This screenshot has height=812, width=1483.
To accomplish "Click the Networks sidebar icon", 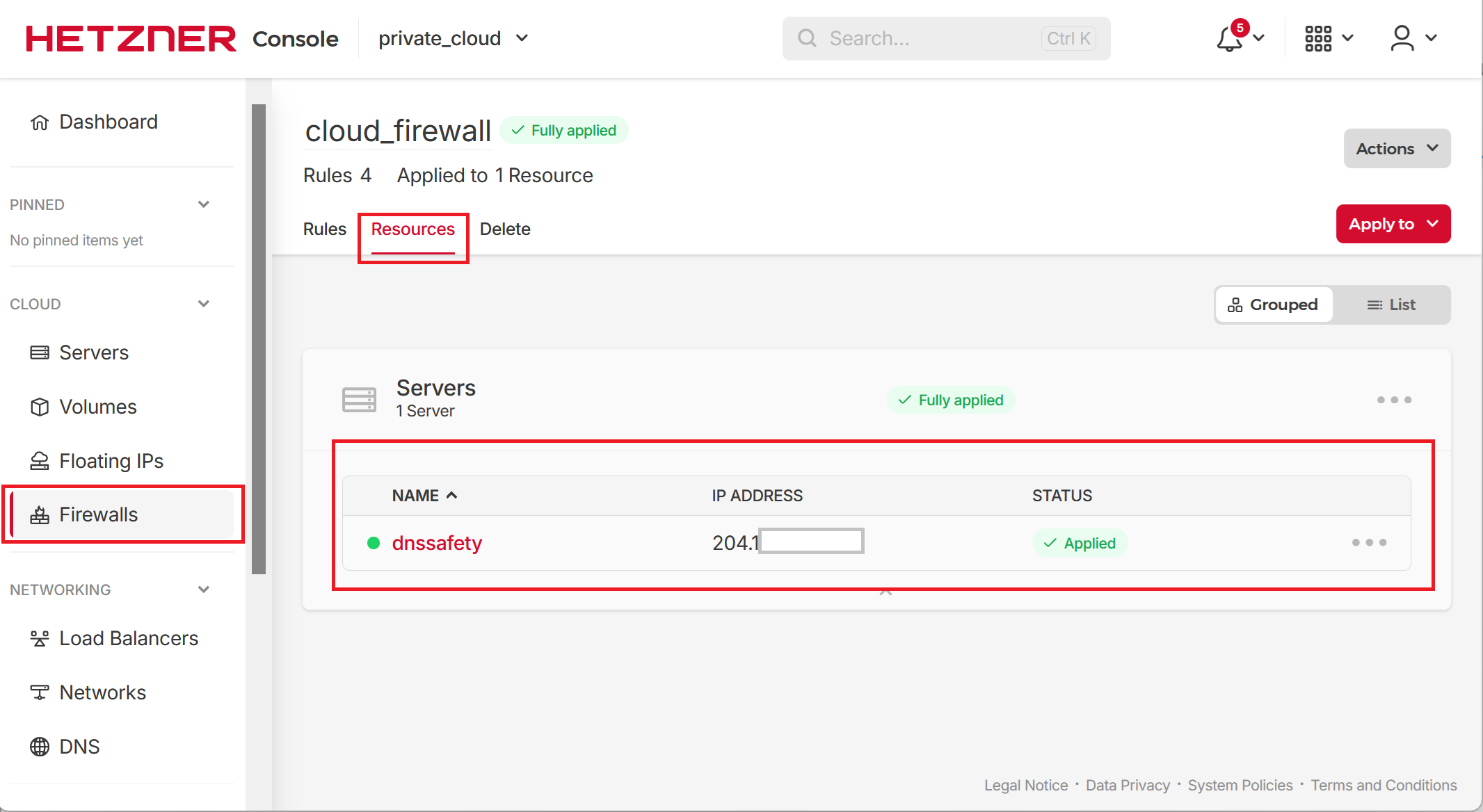I will [40, 692].
